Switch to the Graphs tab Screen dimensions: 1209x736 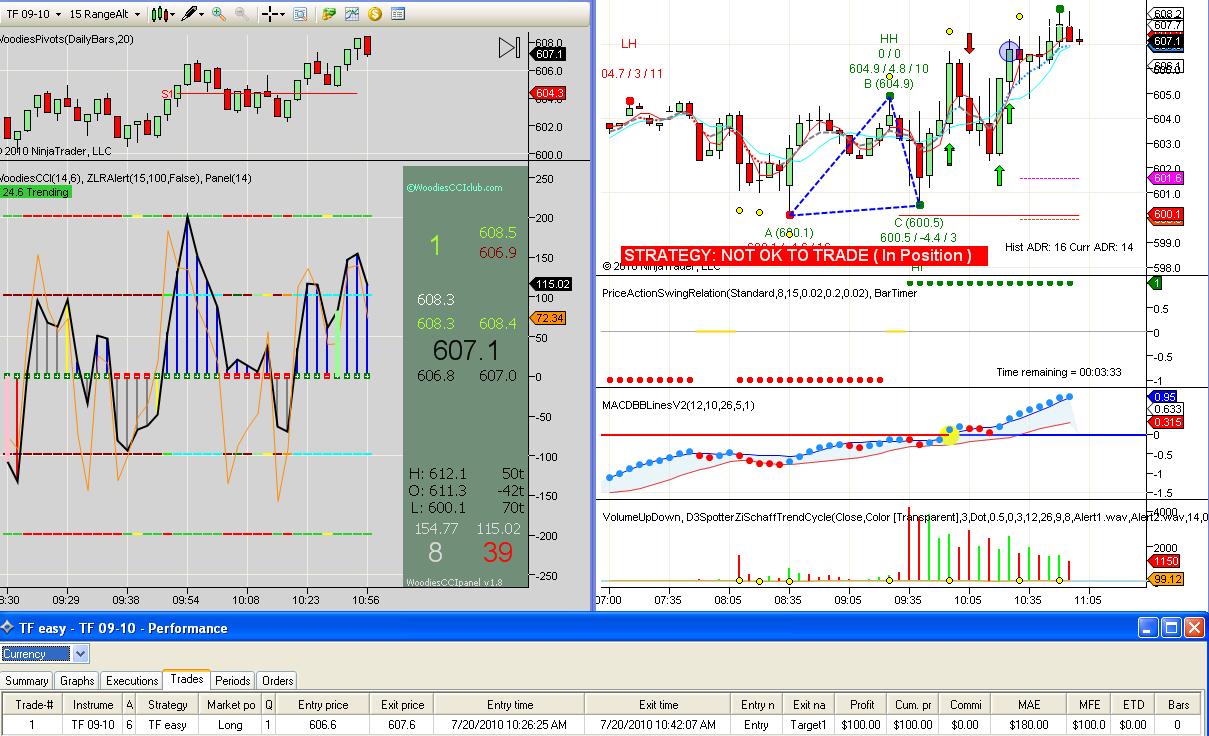pyautogui.click(x=77, y=680)
